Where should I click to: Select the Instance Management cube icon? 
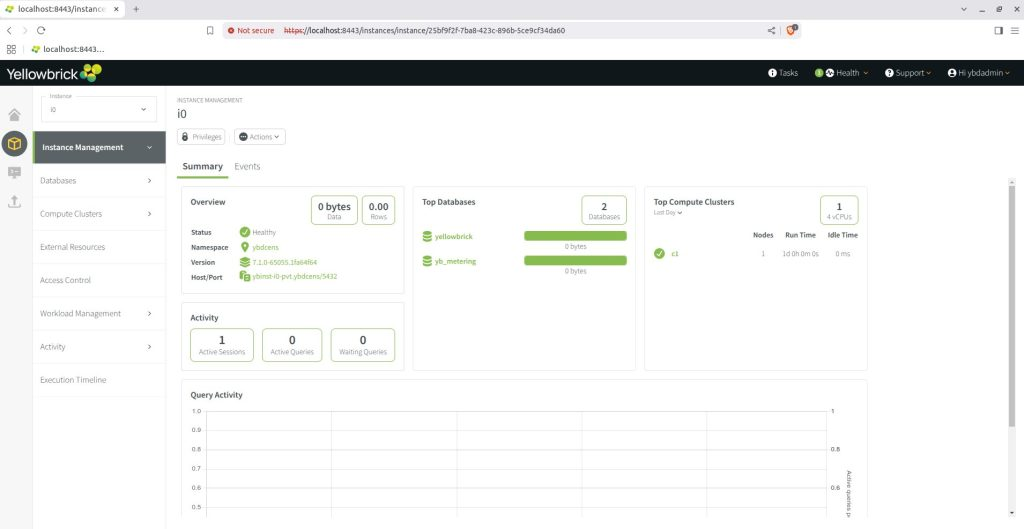[x=14, y=144]
